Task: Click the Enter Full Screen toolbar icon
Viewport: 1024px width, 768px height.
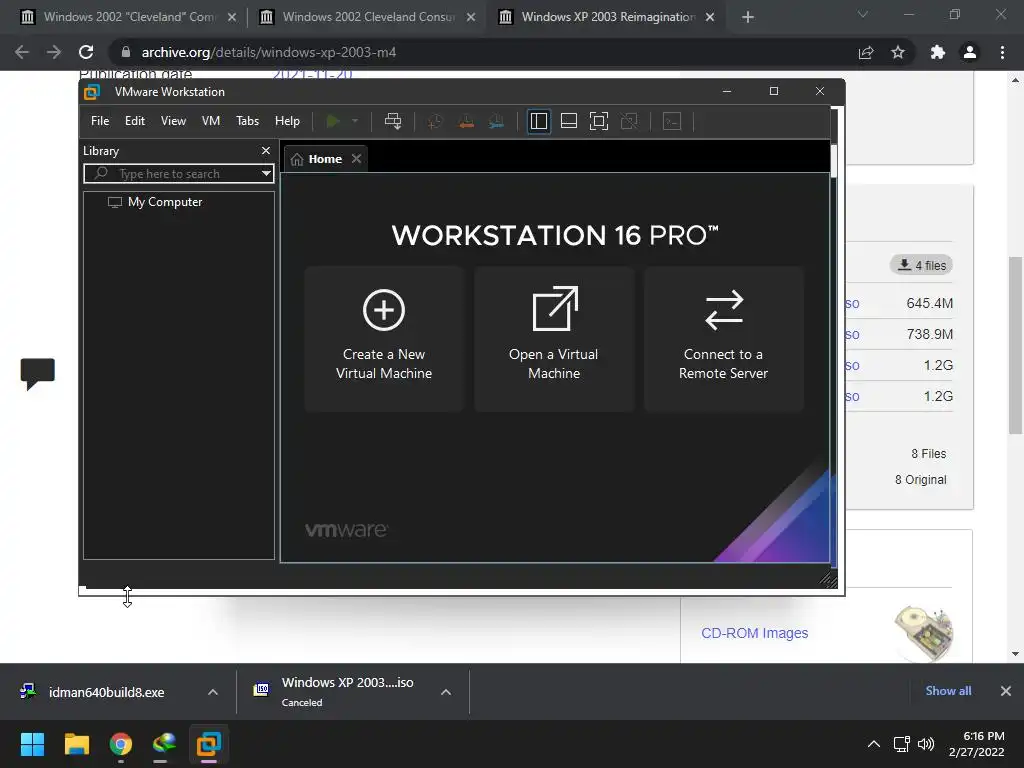Action: [599, 121]
